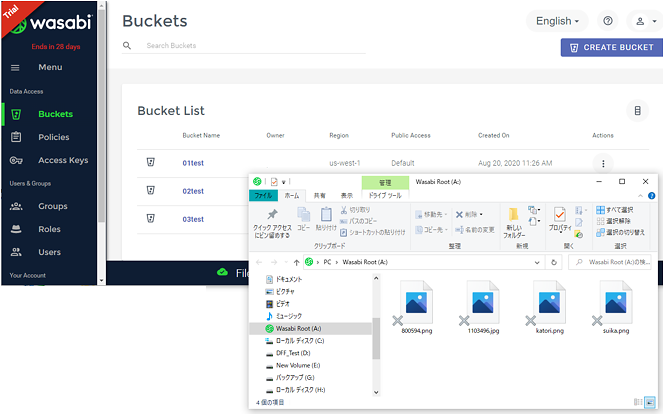Screen dimensions: 665x414
Task: Open the コピー先 dropdown
Action: click(431, 230)
